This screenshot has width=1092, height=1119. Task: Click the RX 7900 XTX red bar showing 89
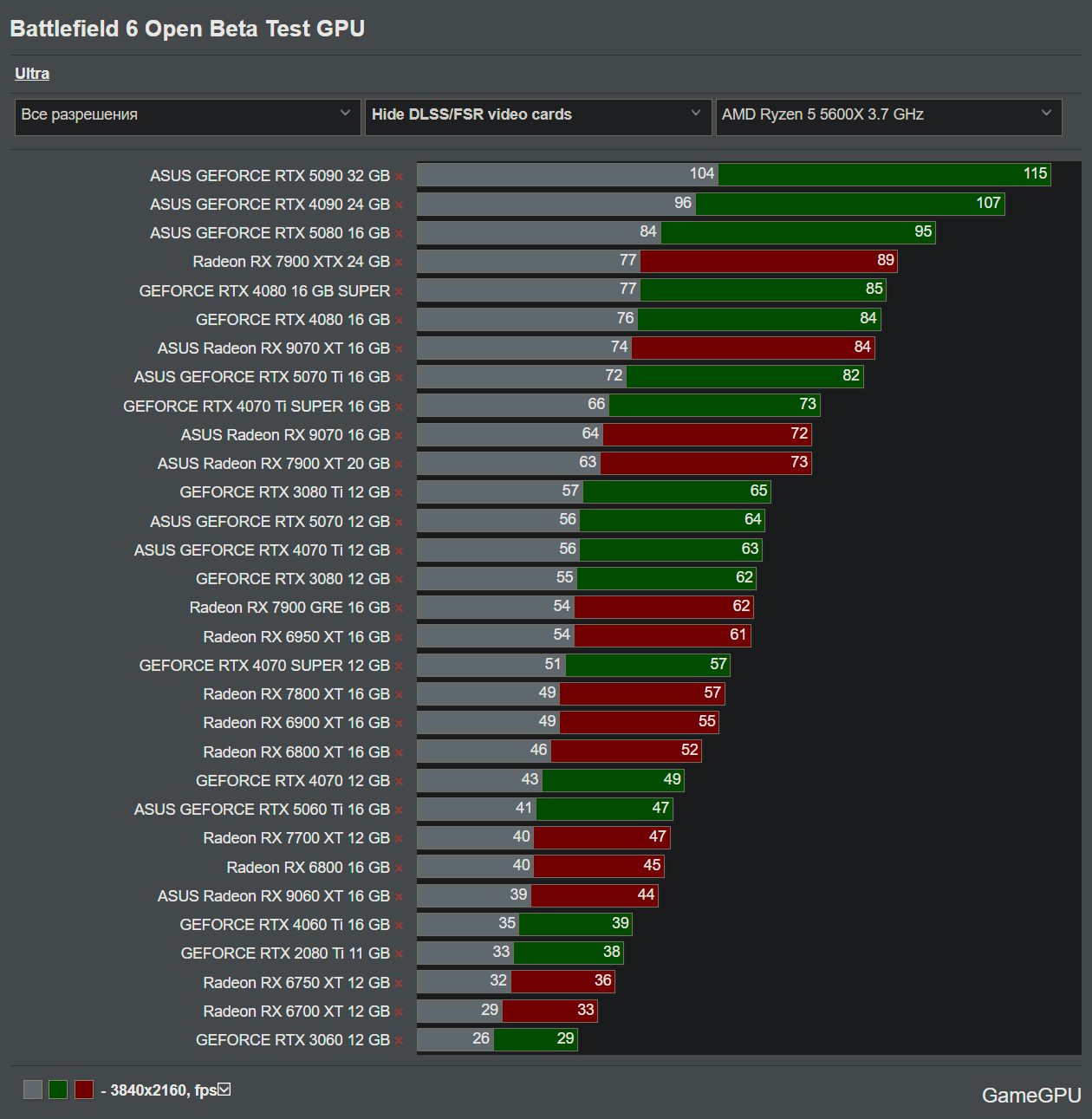pyautogui.click(x=769, y=261)
